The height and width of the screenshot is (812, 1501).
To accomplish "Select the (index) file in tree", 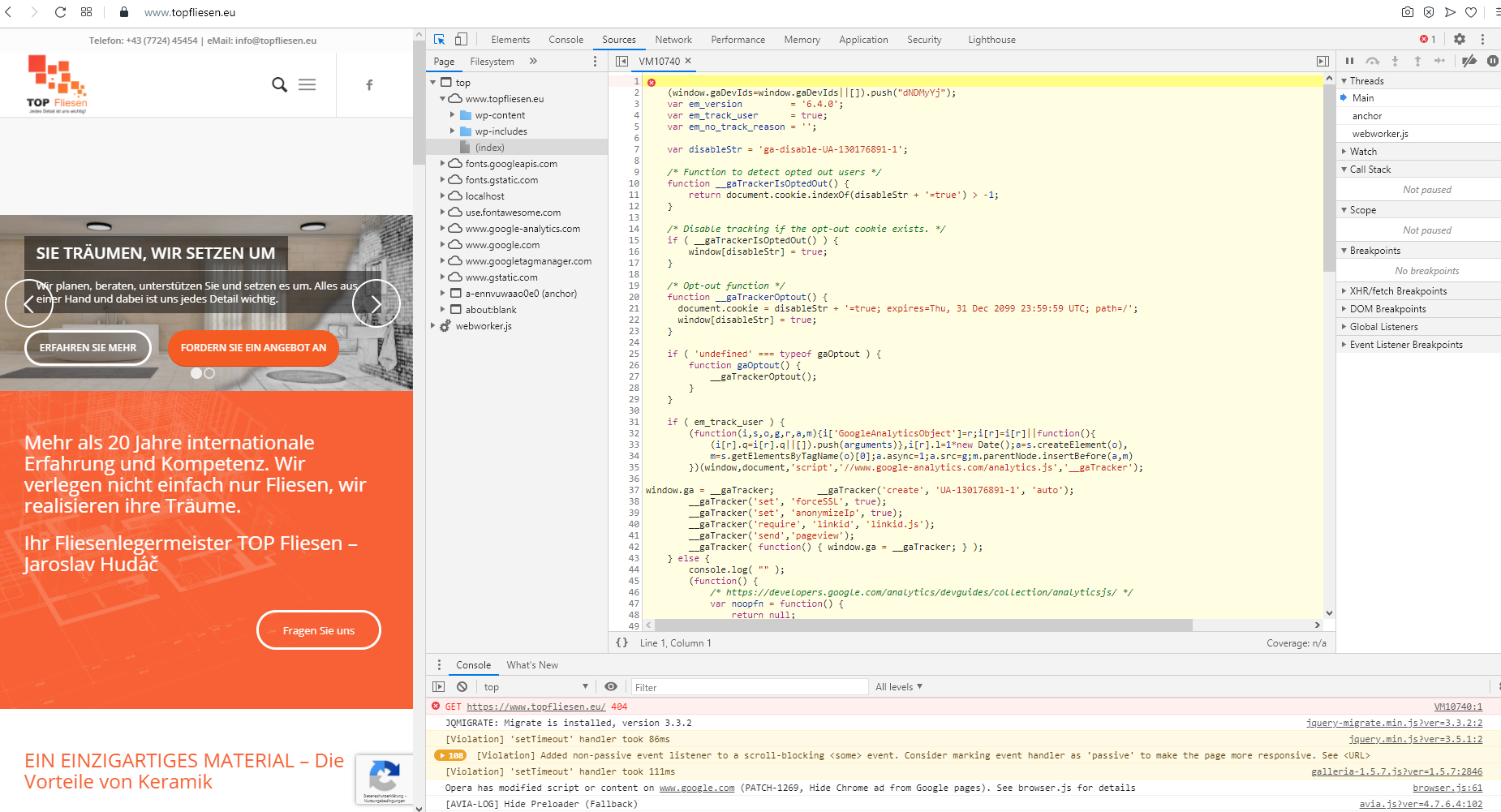I will [489, 148].
